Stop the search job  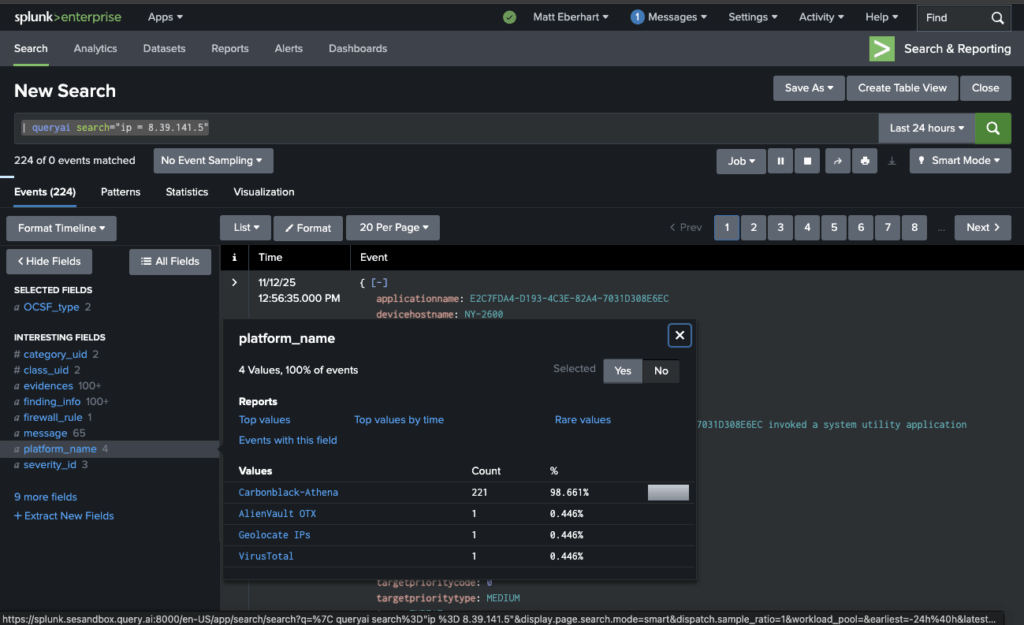pos(807,160)
